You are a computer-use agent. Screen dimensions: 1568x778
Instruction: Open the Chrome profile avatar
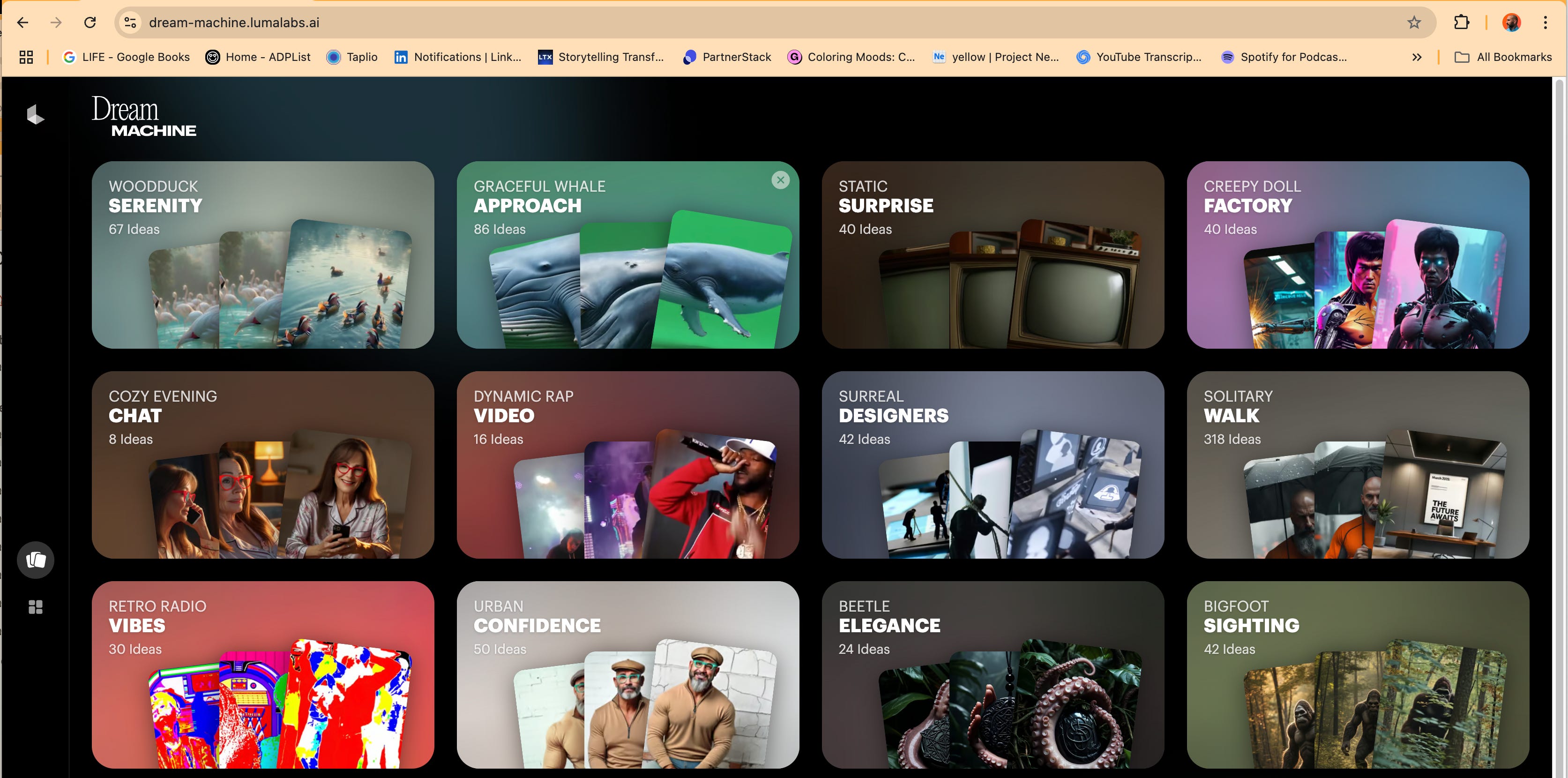1511,22
